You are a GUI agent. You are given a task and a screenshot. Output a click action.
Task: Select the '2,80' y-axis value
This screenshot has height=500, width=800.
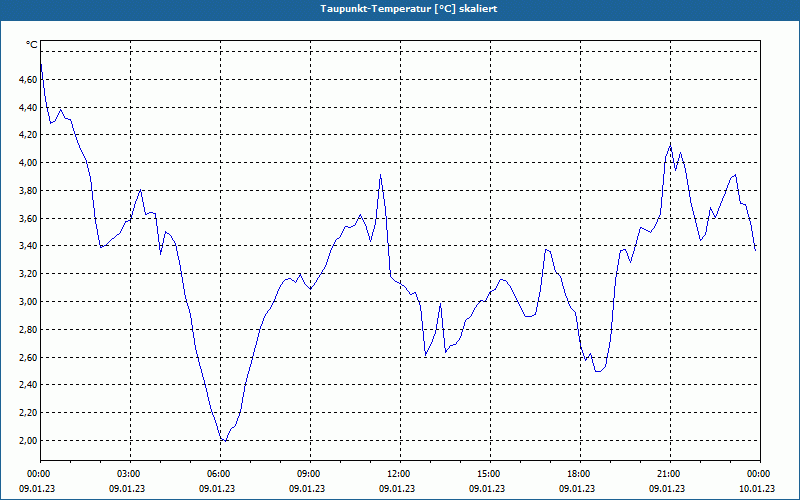pyautogui.click(x=28, y=330)
